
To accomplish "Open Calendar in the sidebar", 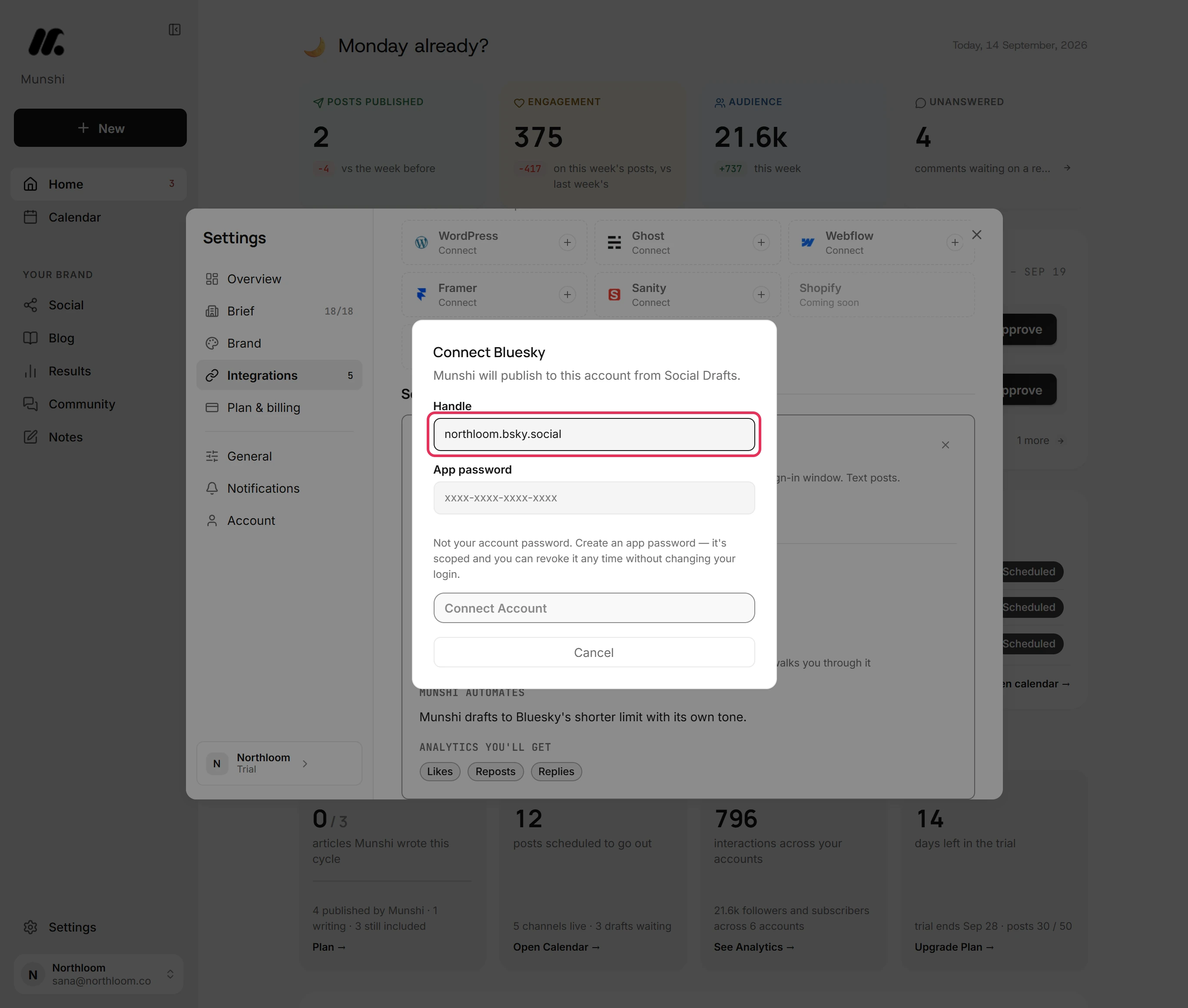I will [98, 217].
